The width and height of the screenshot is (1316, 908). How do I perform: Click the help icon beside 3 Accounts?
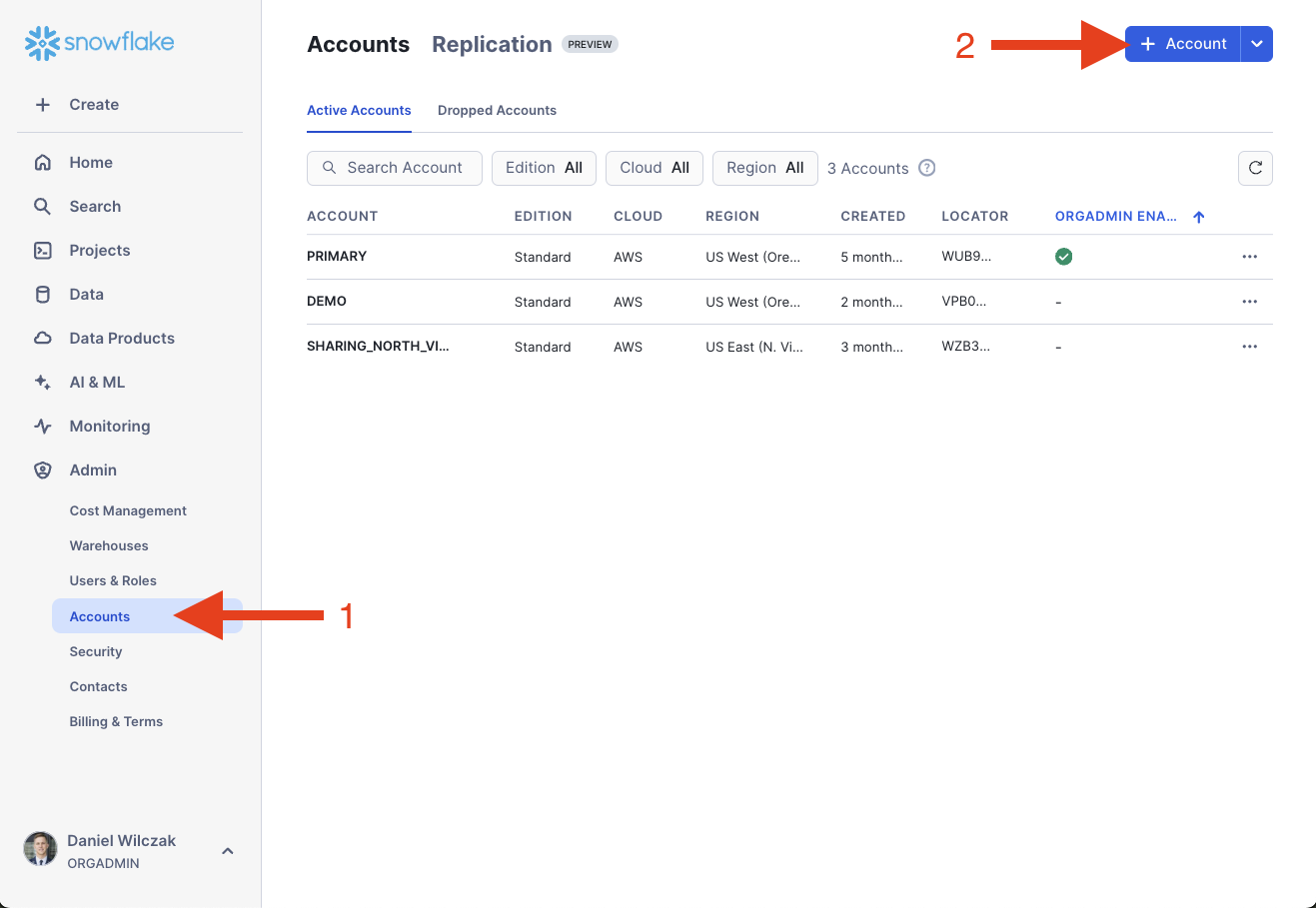coord(926,168)
